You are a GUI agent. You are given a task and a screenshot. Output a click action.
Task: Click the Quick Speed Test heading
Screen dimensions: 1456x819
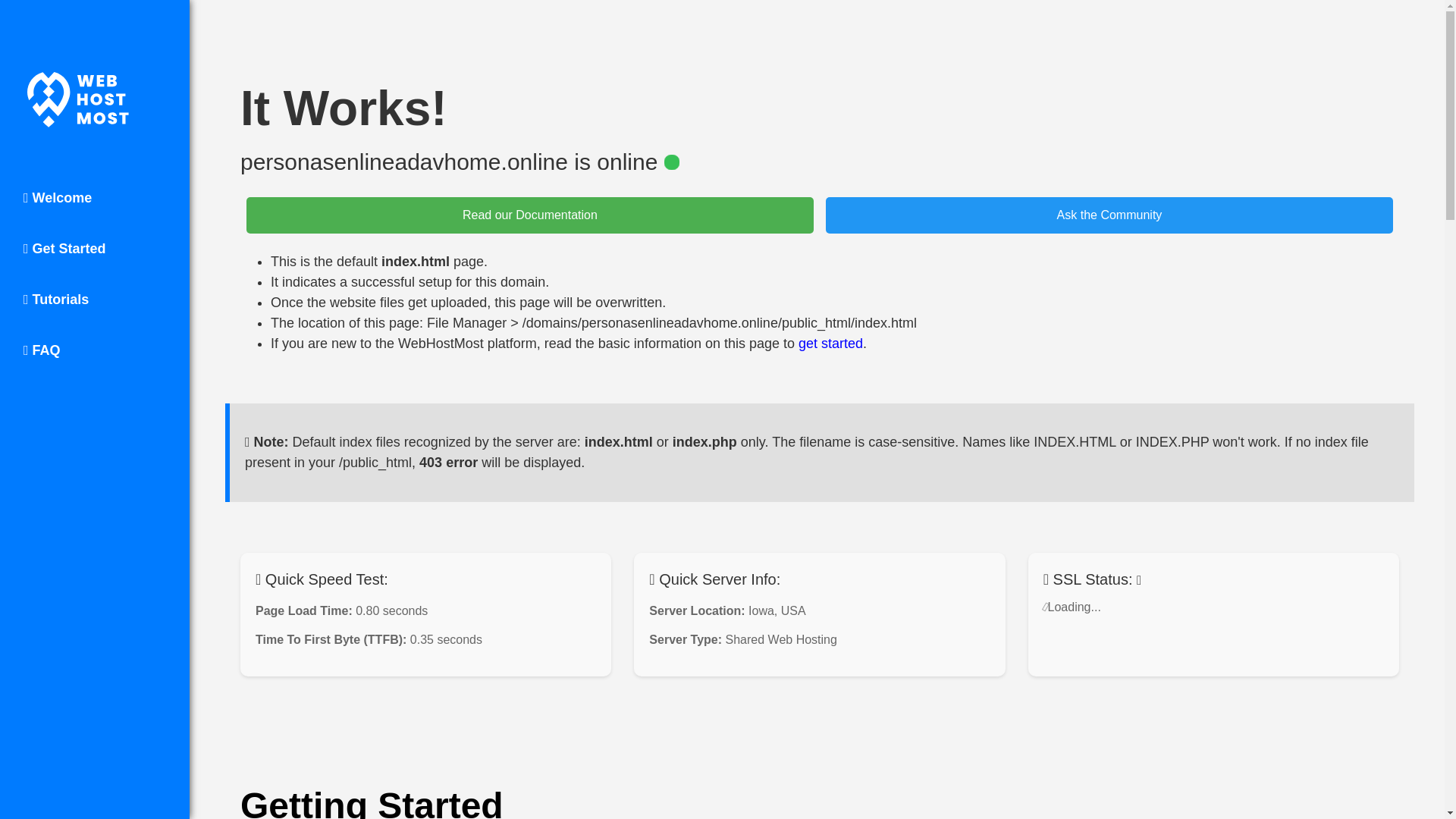tap(322, 579)
